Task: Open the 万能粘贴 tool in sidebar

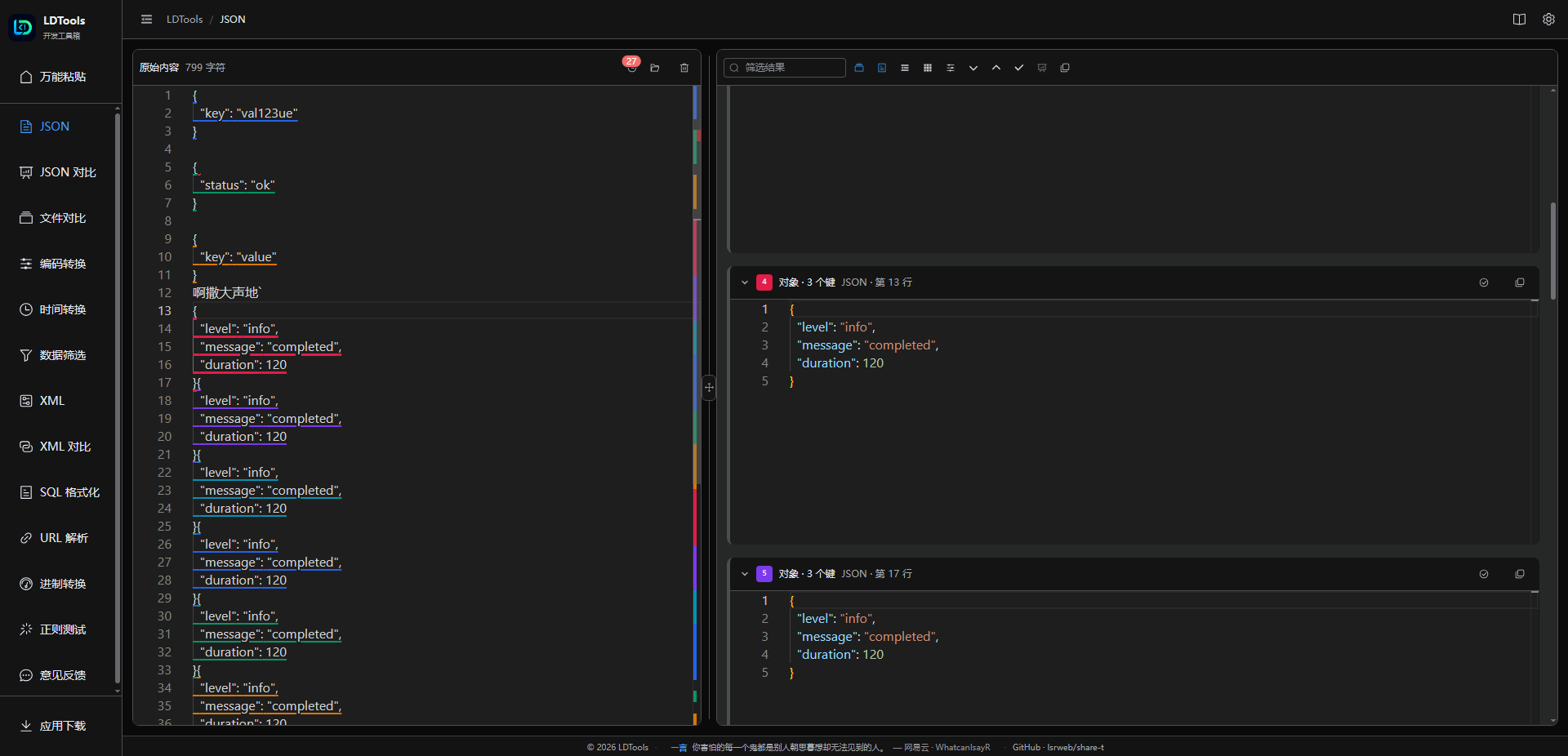Action: coord(60,77)
